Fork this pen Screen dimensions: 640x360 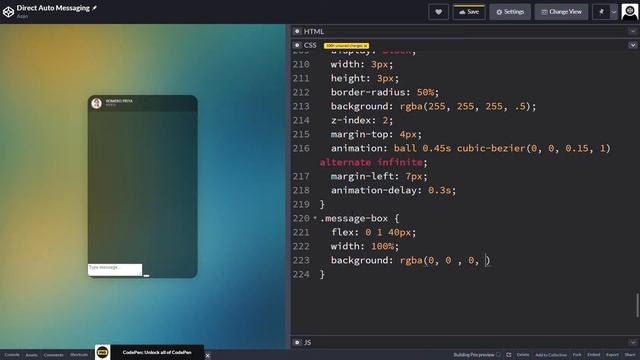[577, 355]
